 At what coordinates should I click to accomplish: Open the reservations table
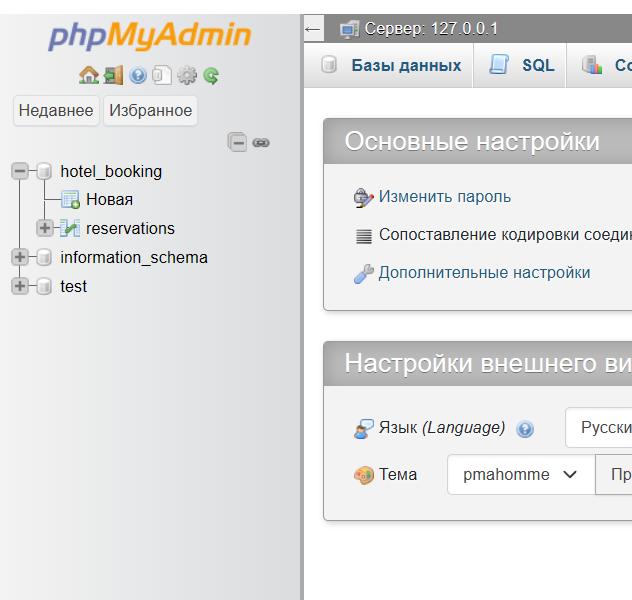click(131, 228)
